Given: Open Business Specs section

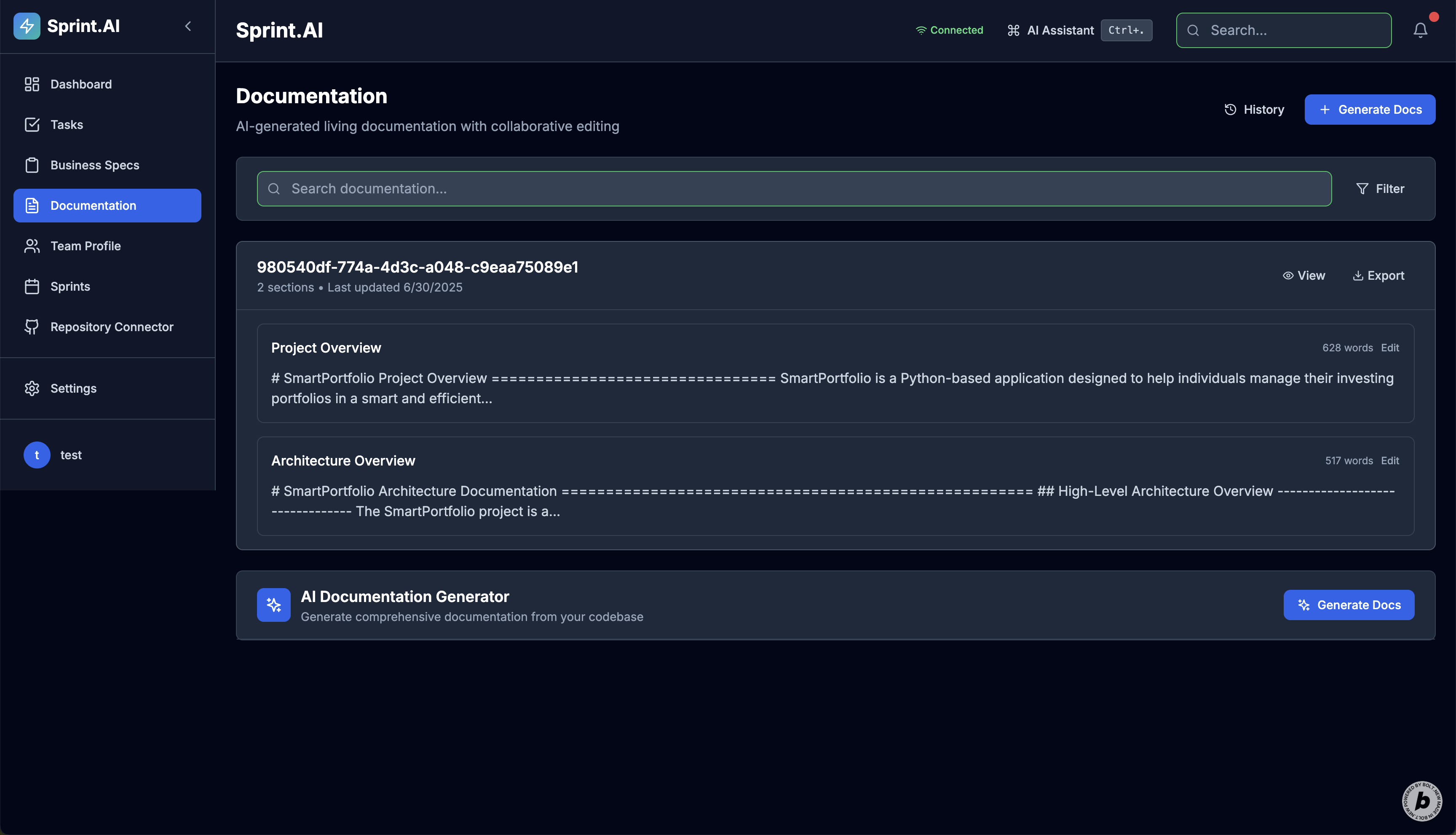Looking at the screenshot, I should coord(95,165).
